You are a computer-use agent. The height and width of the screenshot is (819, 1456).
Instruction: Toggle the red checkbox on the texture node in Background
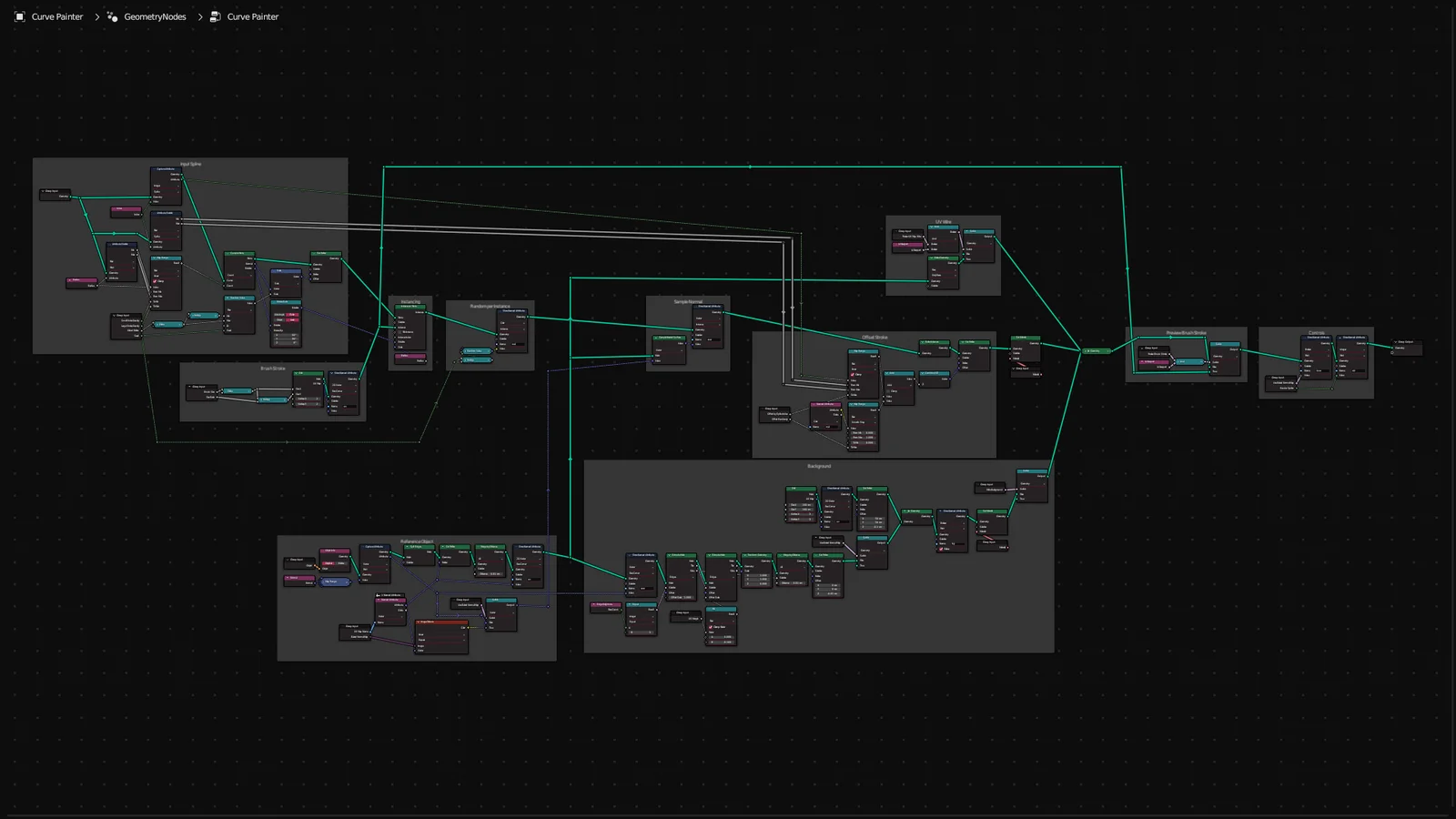941,549
